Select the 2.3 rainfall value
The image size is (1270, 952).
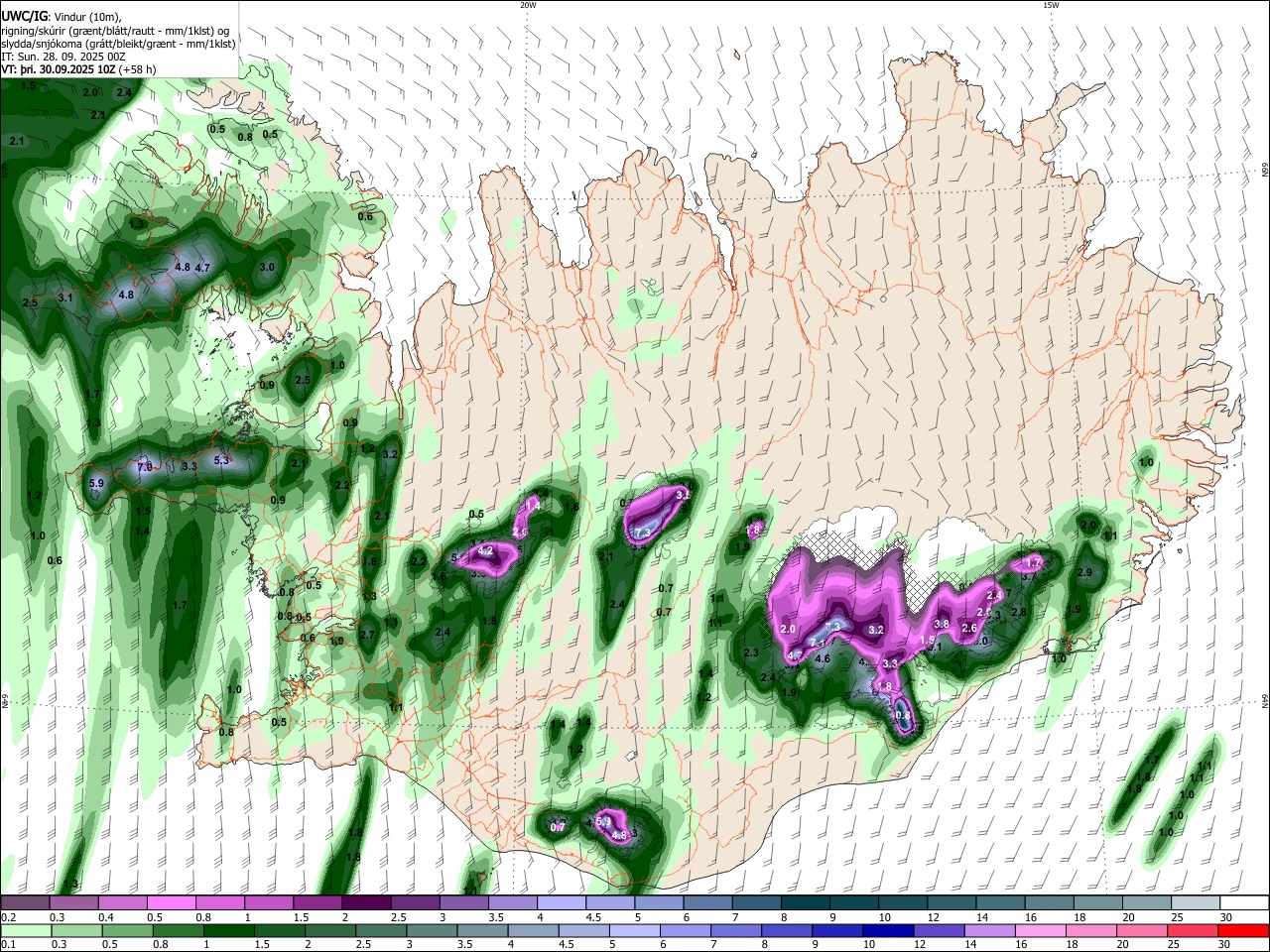click(751, 653)
